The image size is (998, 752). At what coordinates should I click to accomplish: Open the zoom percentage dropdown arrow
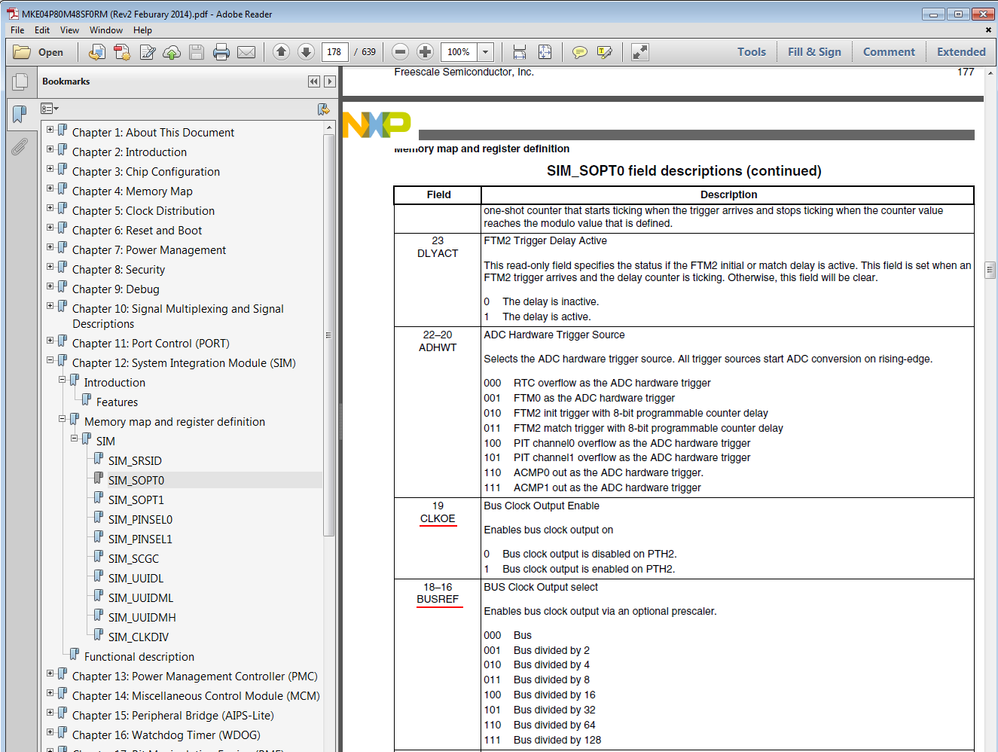[486, 52]
